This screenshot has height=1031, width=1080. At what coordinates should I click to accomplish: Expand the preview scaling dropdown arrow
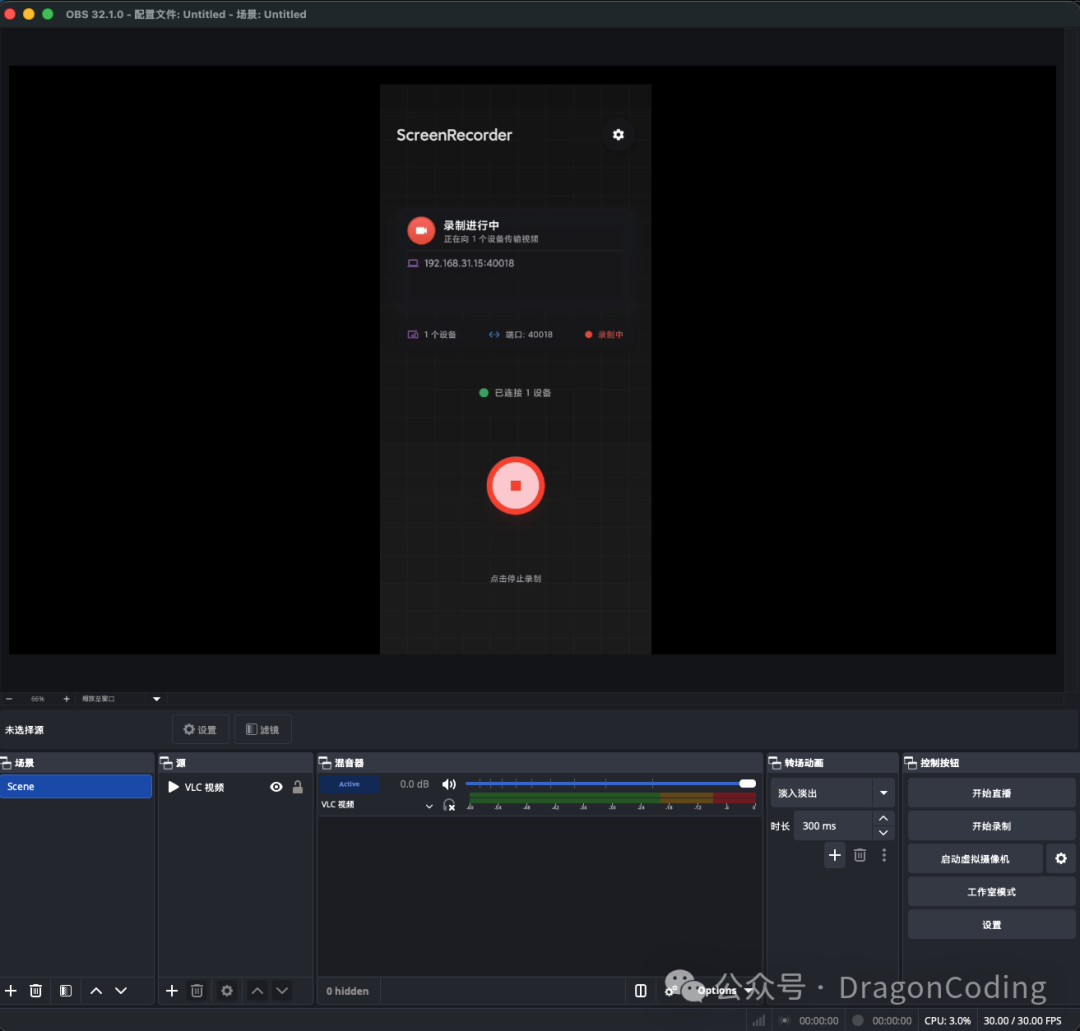click(x=156, y=699)
